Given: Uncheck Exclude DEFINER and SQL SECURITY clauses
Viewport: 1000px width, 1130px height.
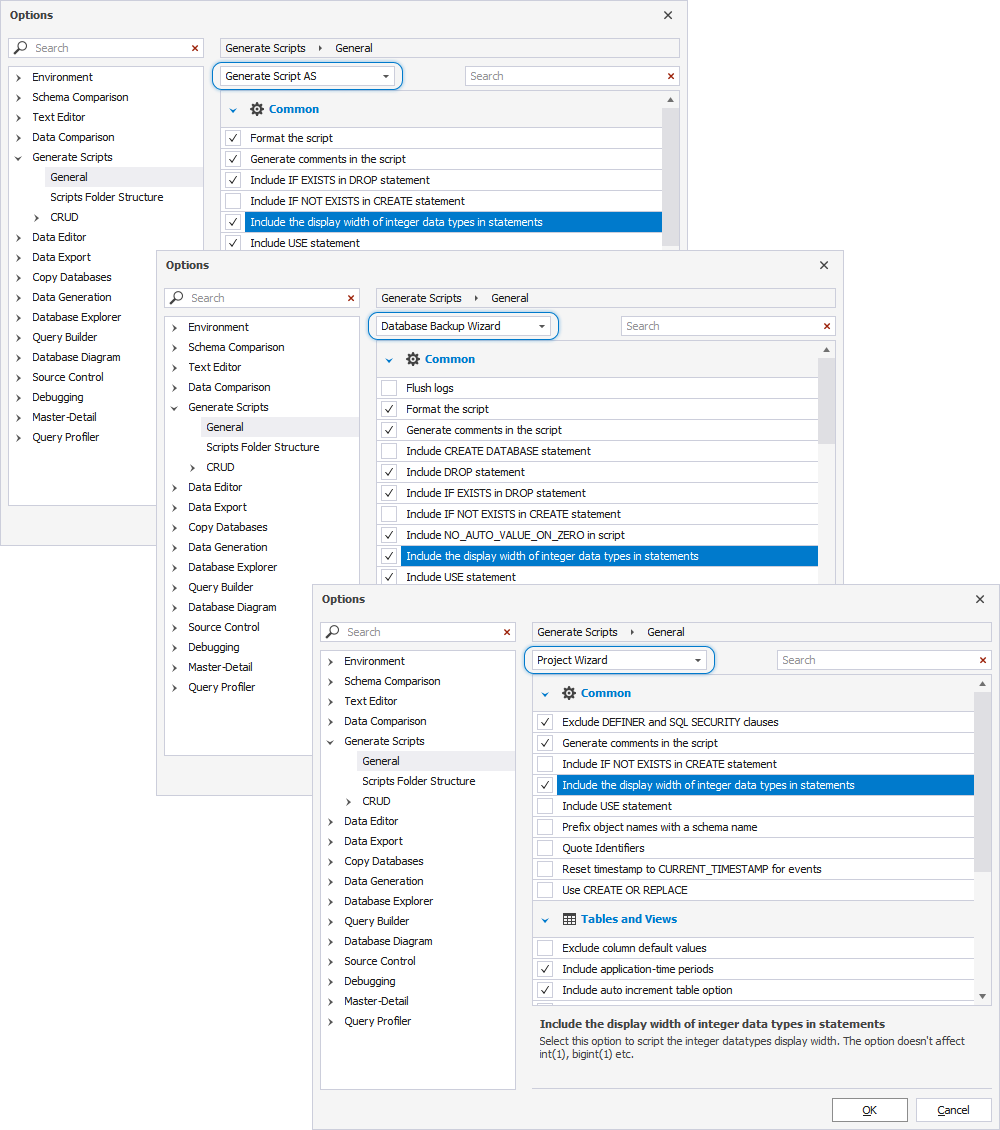Looking at the screenshot, I should (545, 722).
